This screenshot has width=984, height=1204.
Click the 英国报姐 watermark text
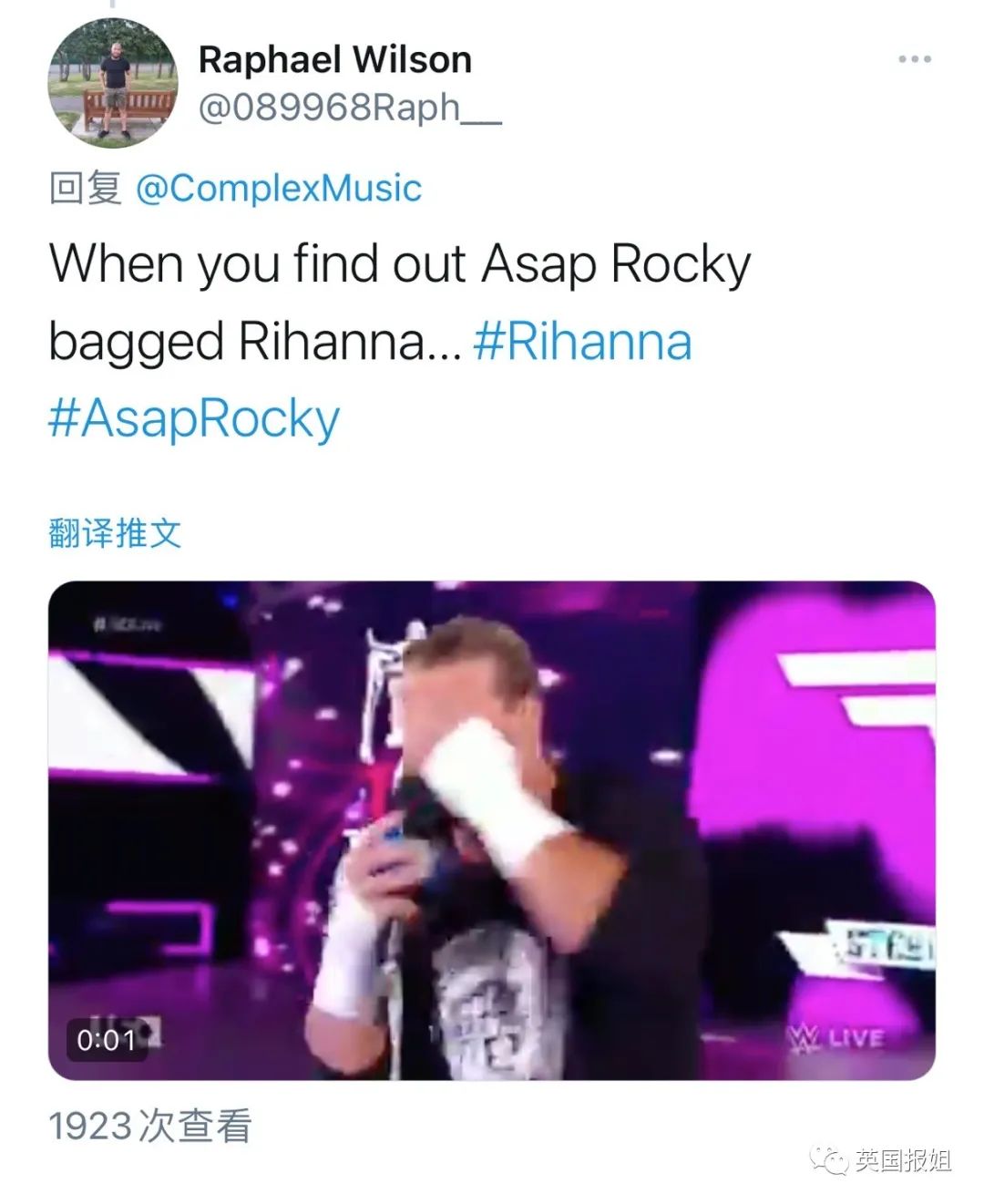tap(903, 1160)
